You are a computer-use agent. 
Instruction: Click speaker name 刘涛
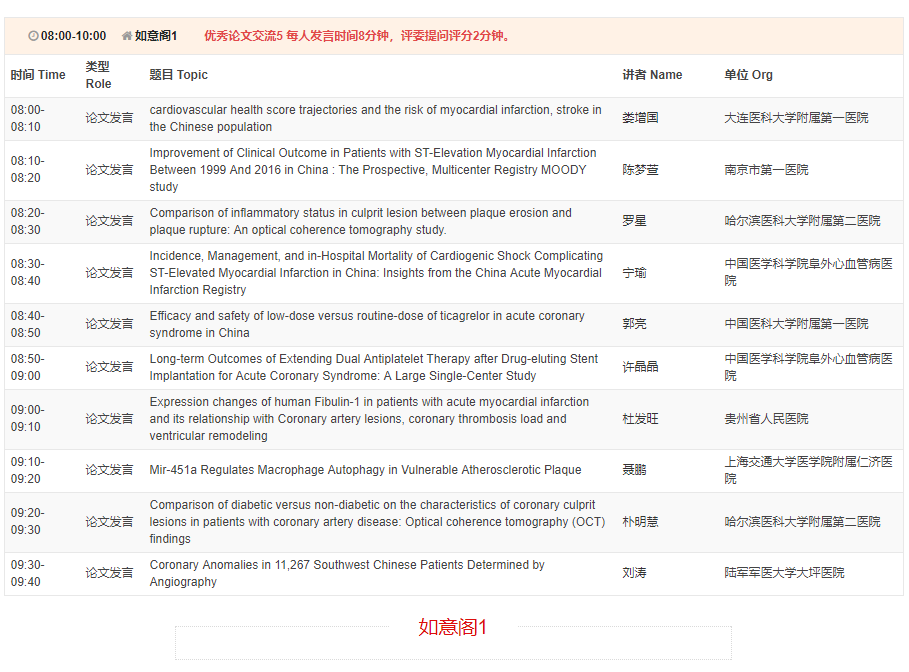634,573
